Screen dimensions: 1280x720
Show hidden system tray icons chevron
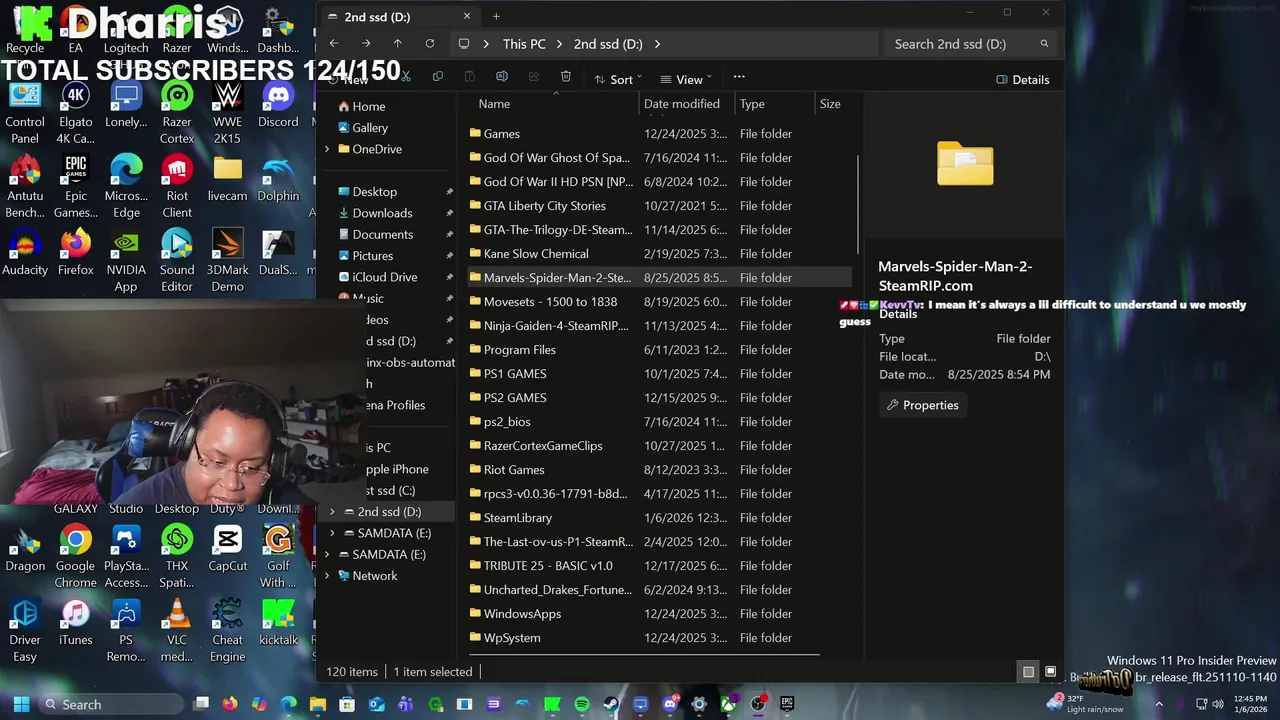[x=1159, y=704]
